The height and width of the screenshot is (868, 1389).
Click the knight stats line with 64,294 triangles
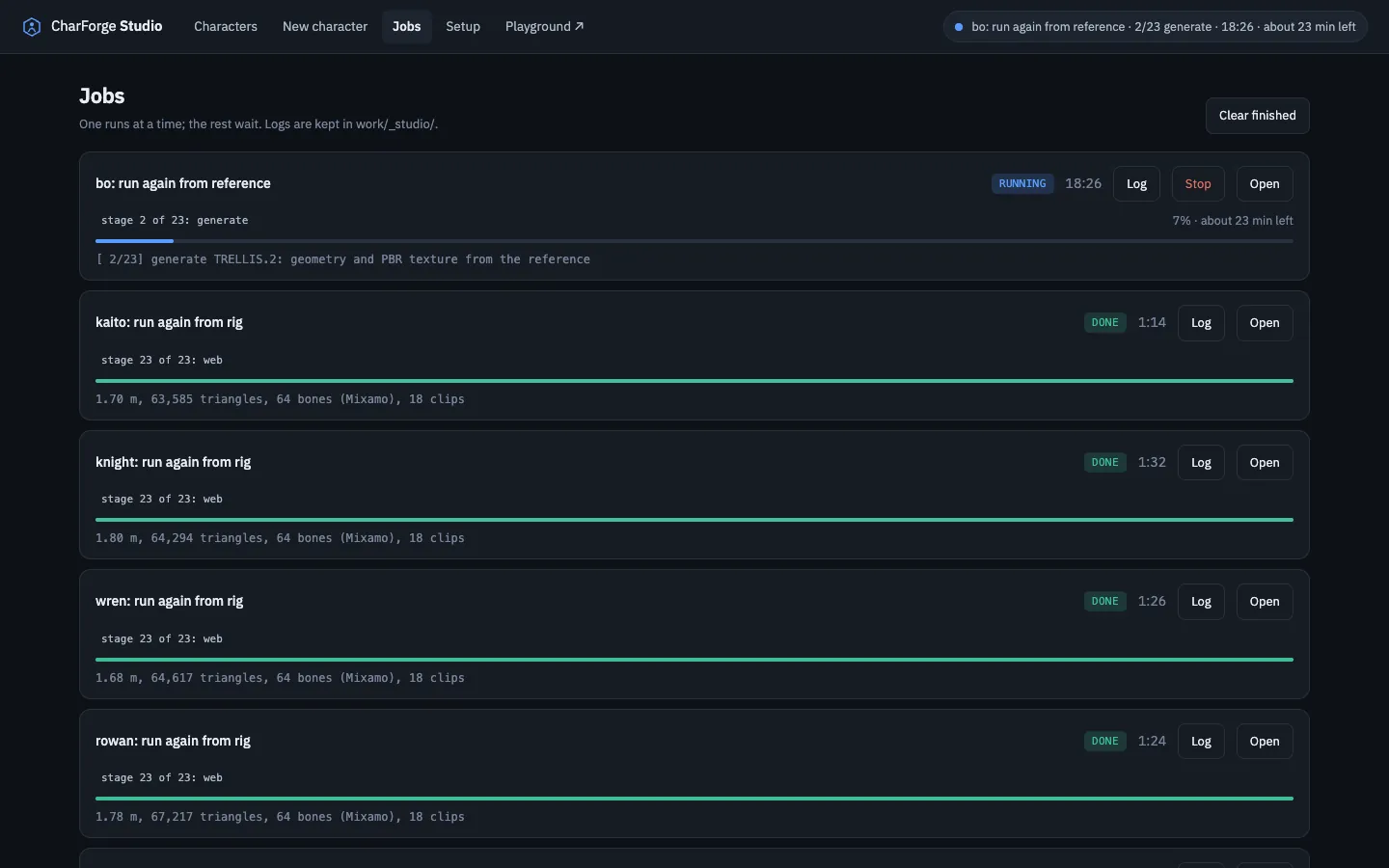280,538
